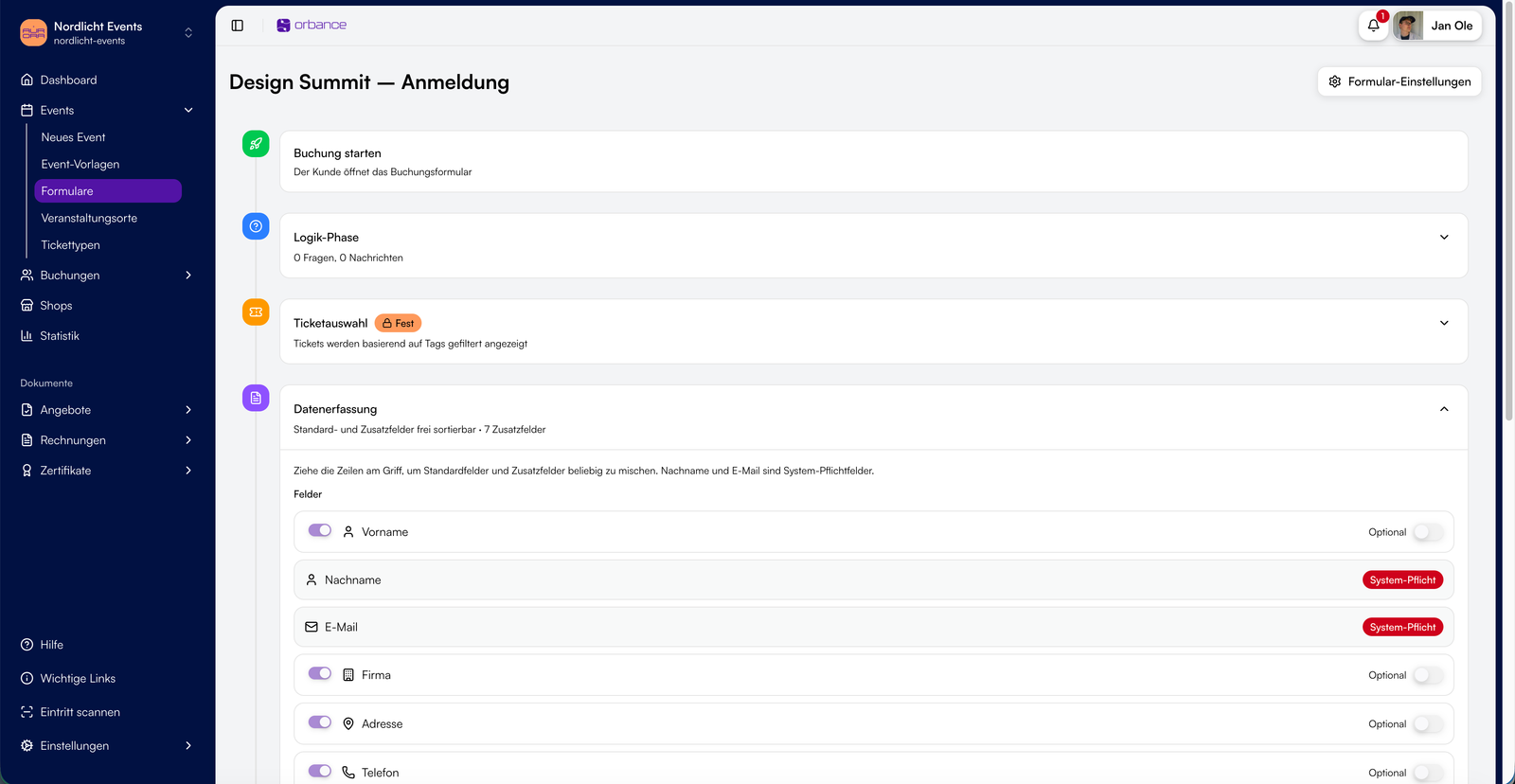Click the Adresse map pin icon
Viewport: 1515px width, 784px height.
(348, 723)
